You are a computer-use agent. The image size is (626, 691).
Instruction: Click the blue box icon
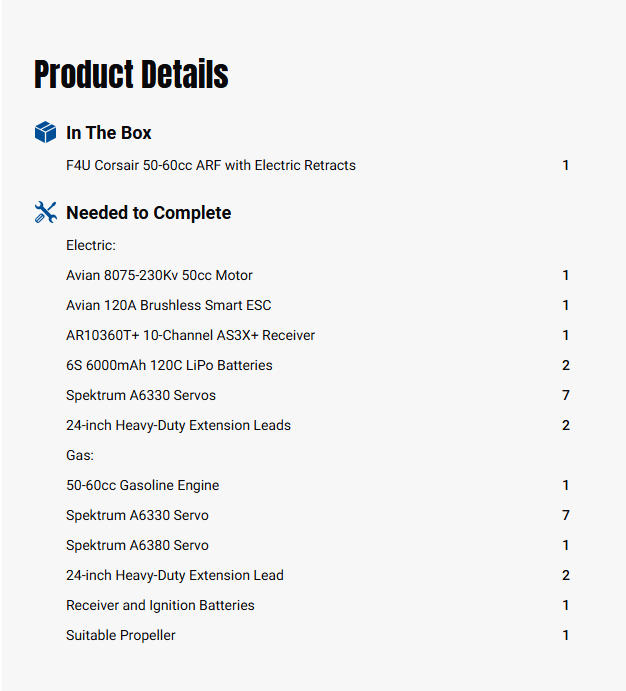pos(45,132)
